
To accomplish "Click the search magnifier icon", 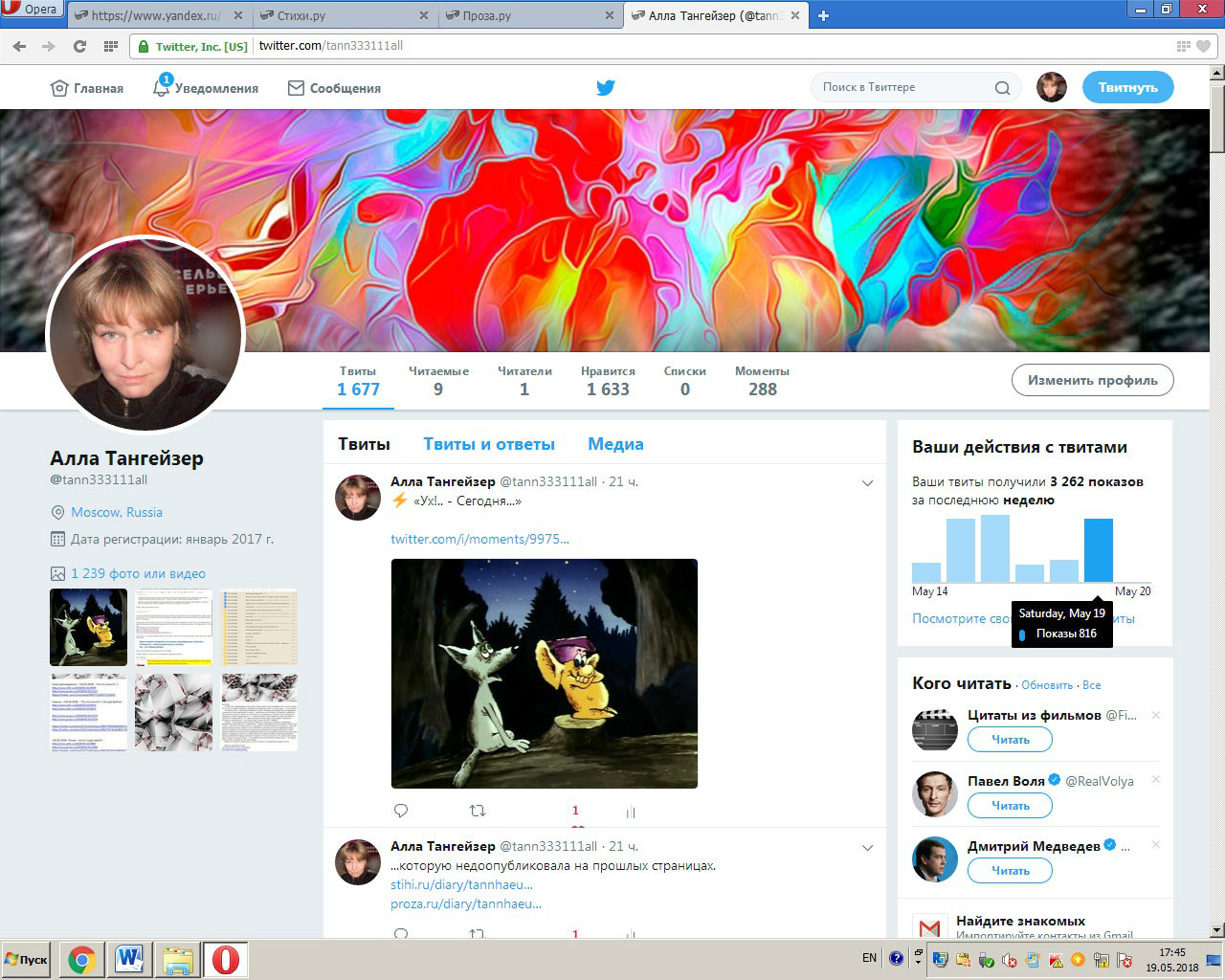I will click(x=1002, y=88).
